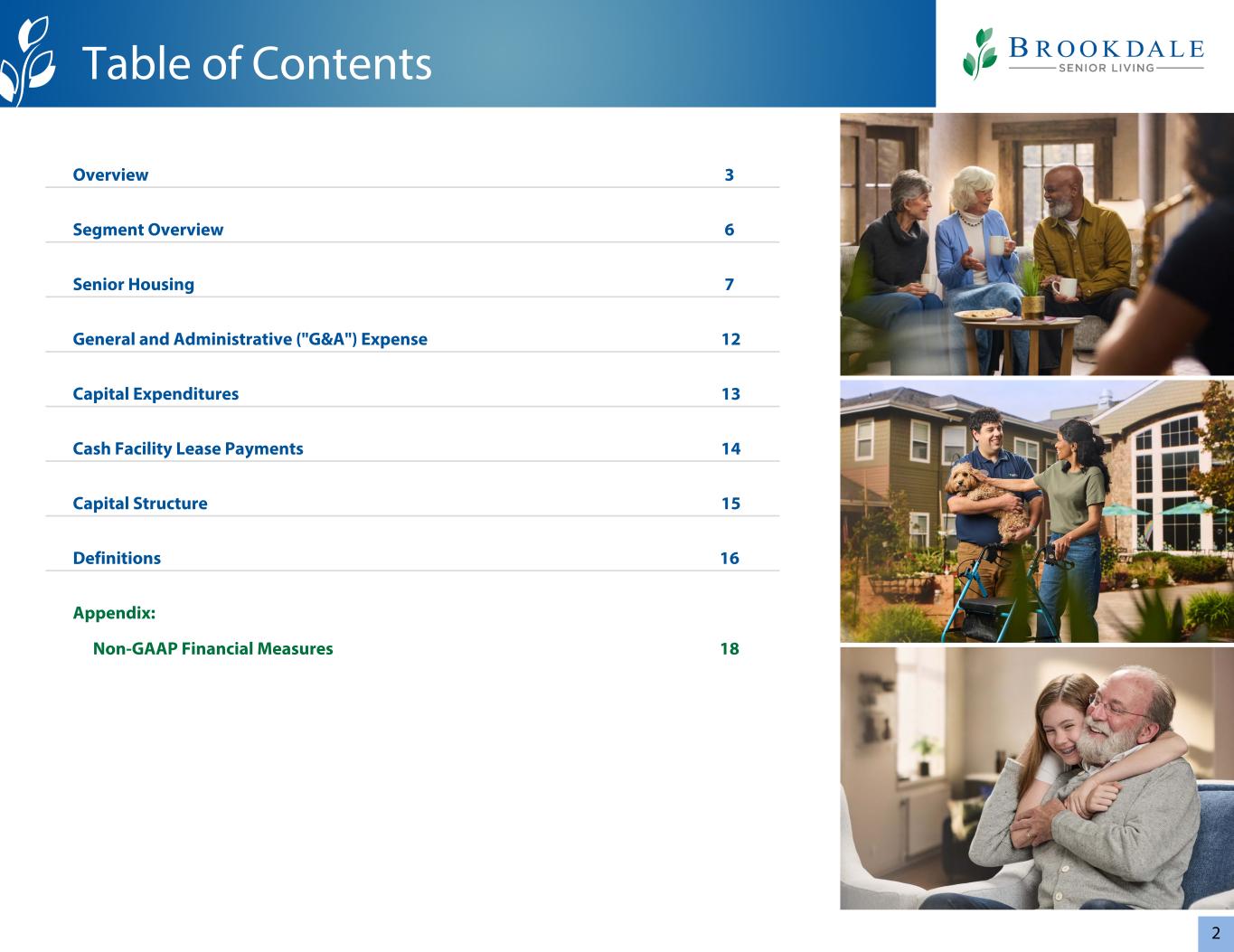Jump to the Capital Expenditures section
Screen dimensions: 1234x952
[155, 394]
